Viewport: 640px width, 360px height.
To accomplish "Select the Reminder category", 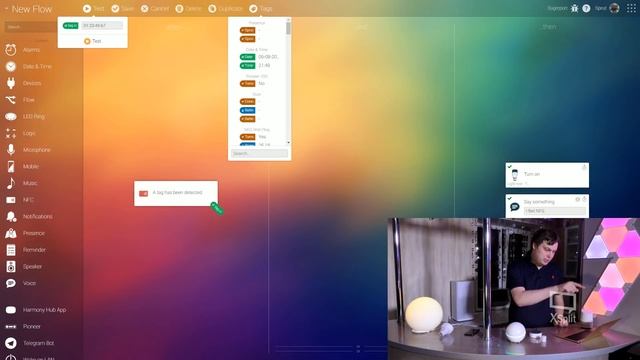I will (27, 250).
